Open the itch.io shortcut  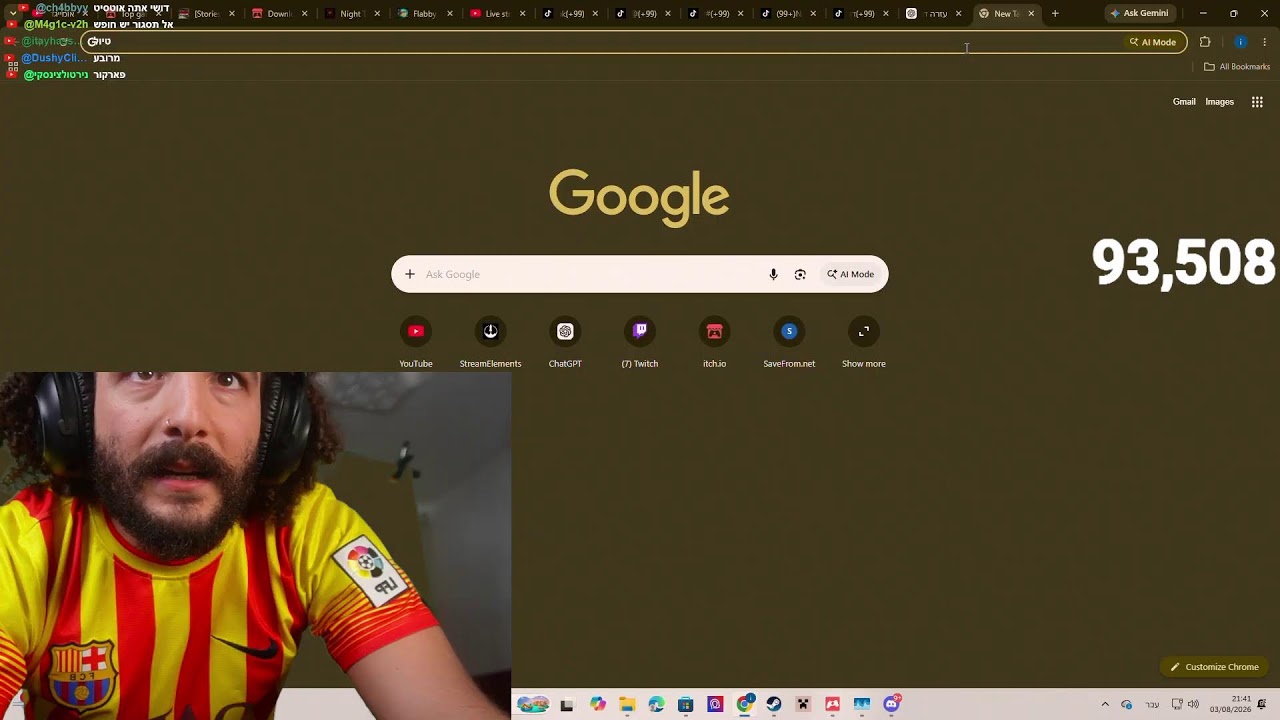(714, 341)
